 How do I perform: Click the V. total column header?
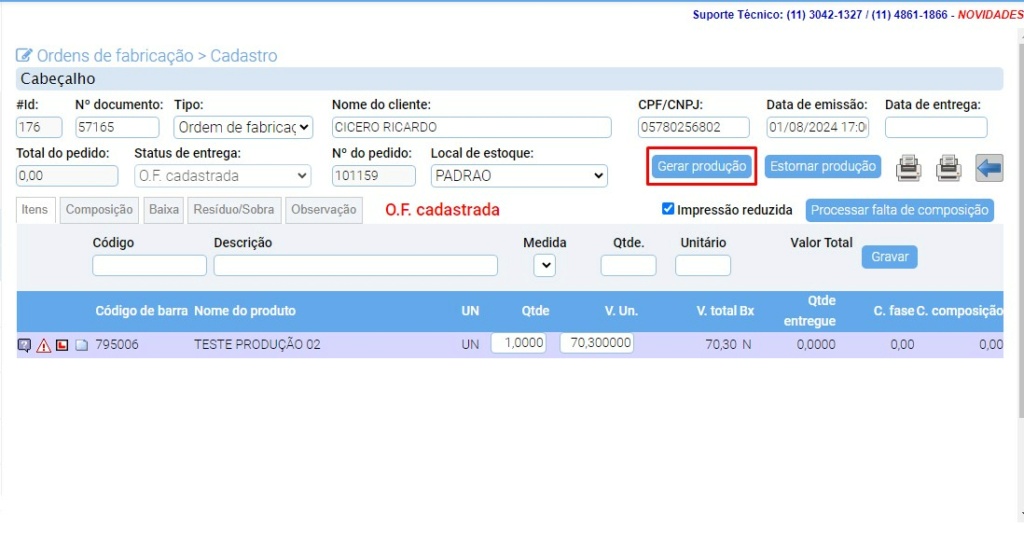click(x=716, y=311)
